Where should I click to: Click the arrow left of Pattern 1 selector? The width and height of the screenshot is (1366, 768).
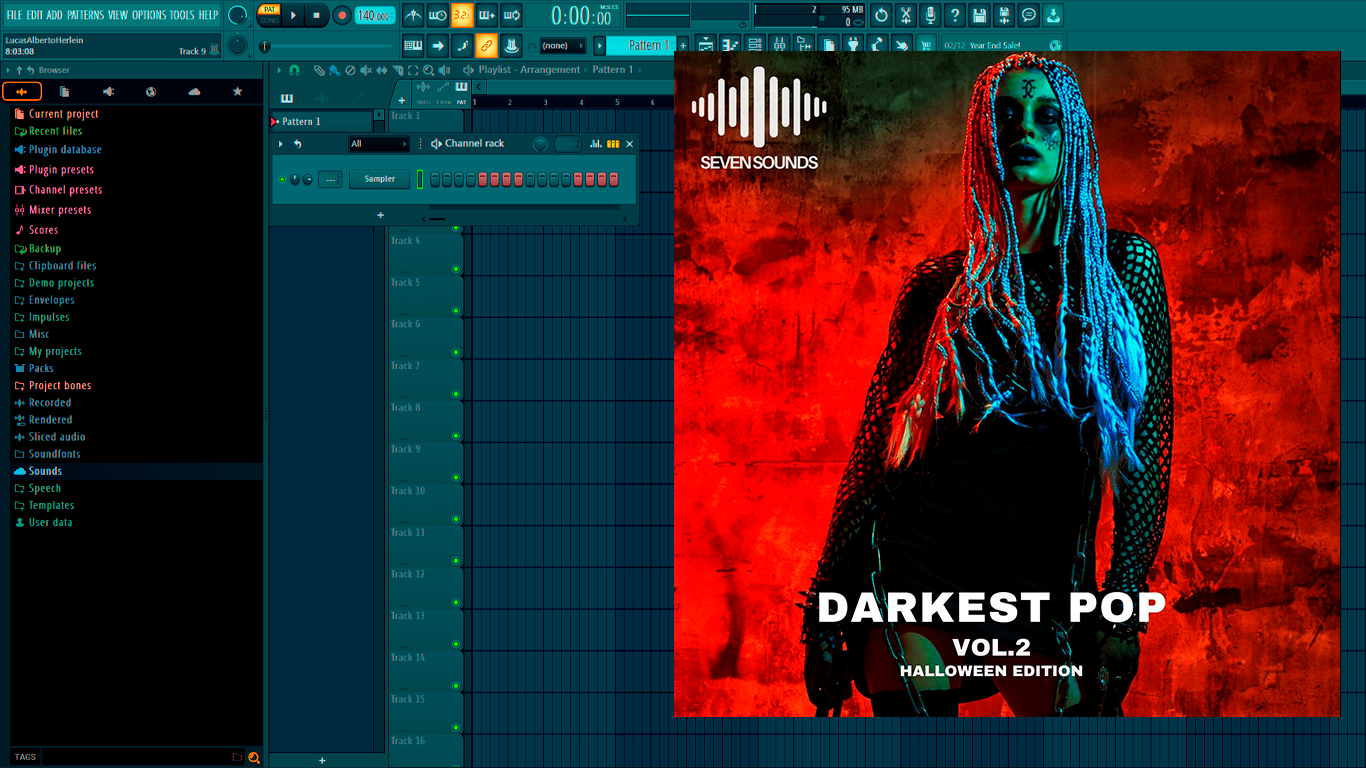(x=600, y=45)
